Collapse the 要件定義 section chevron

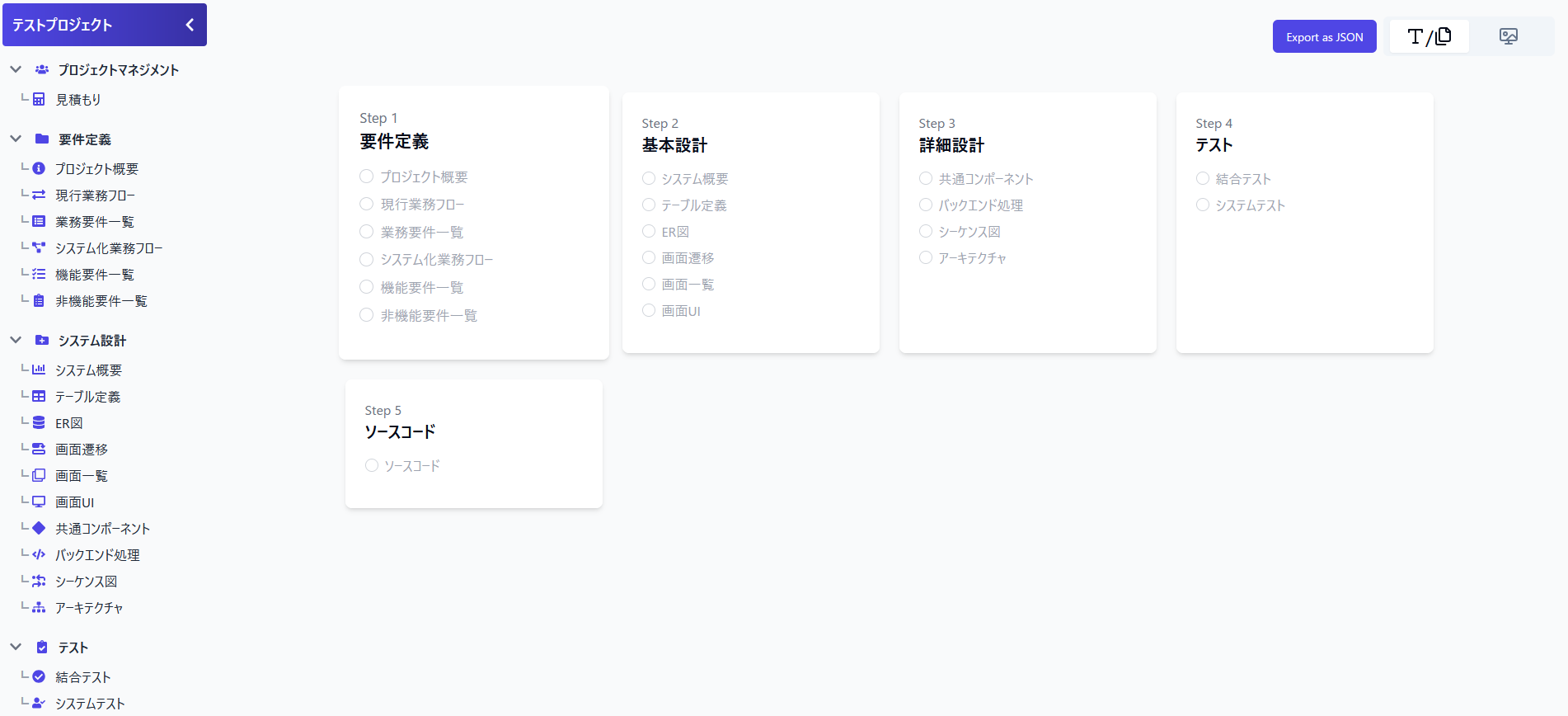point(16,139)
